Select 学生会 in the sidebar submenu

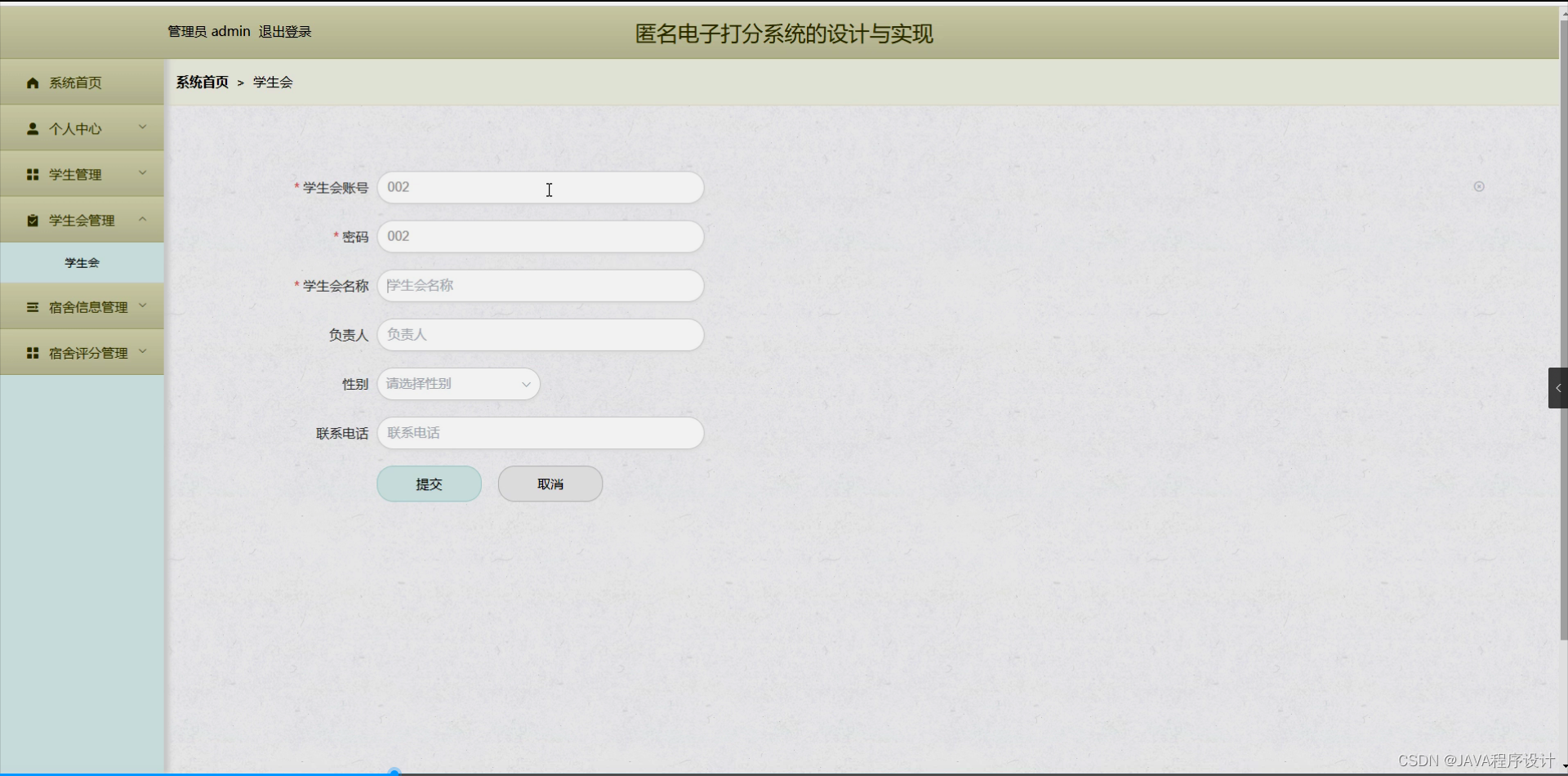[x=82, y=262]
